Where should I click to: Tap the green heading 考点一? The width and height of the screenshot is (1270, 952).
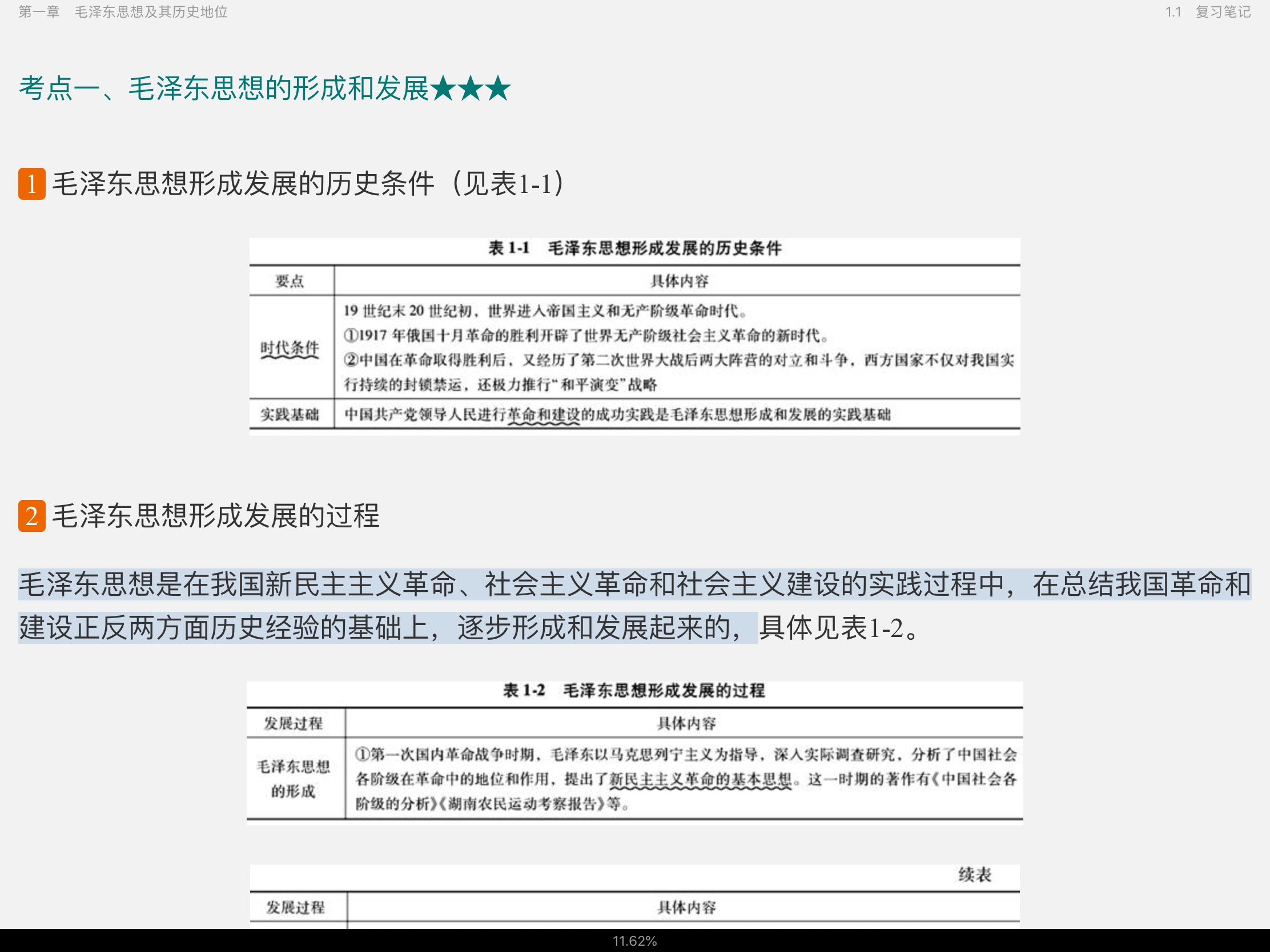click(224, 88)
